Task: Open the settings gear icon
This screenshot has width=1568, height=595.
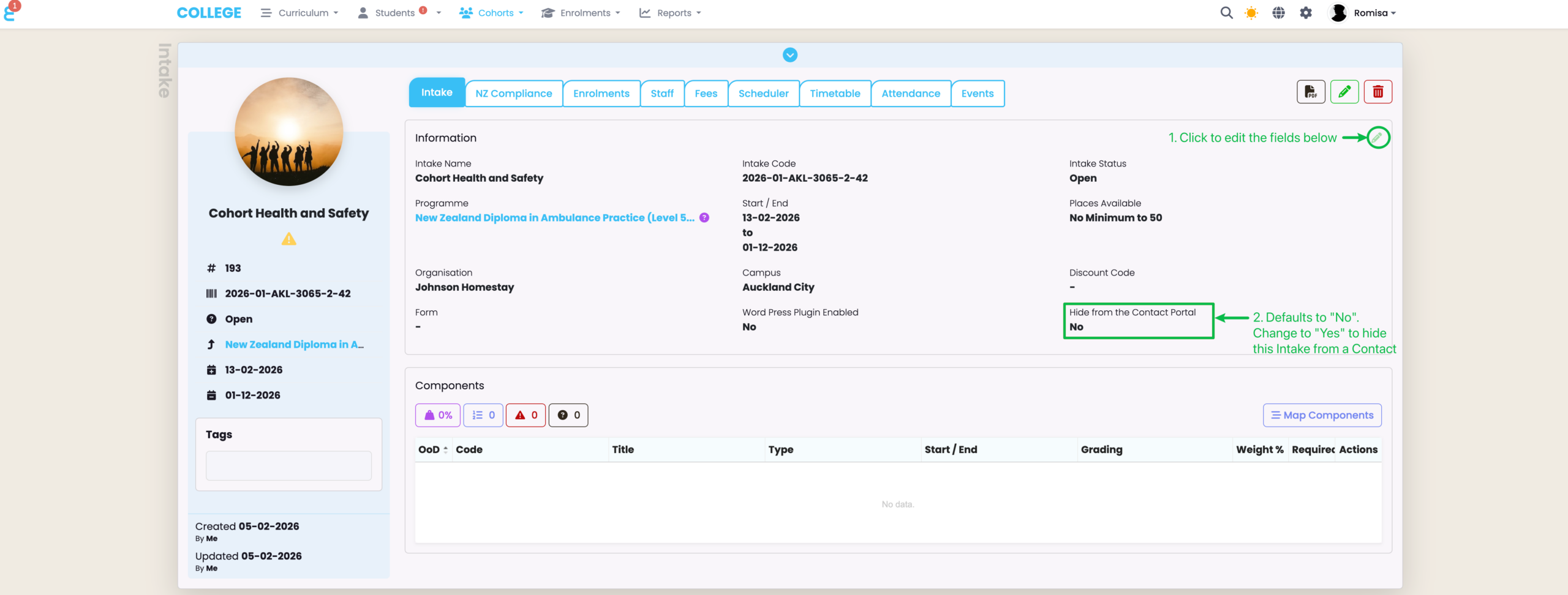Action: click(x=1305, y=13)
